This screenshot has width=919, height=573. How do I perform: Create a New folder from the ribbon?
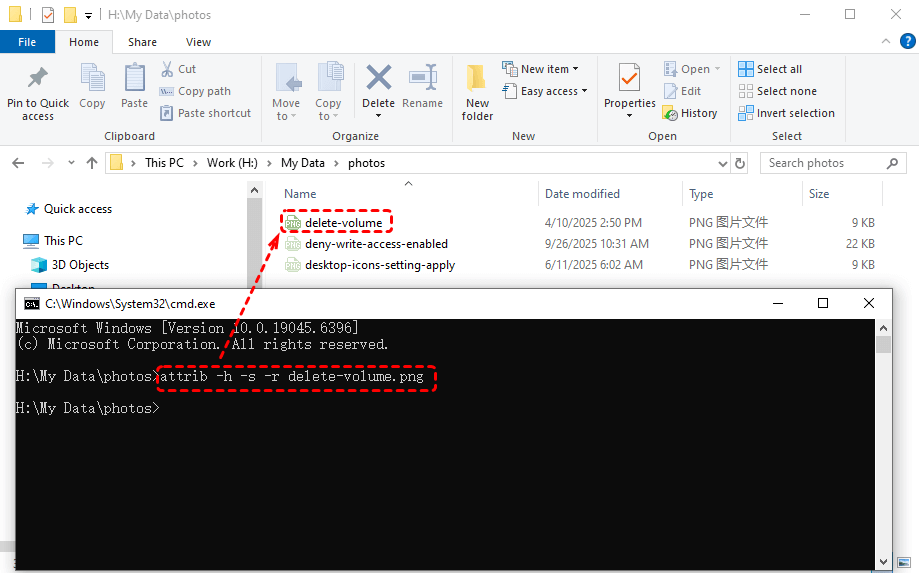(477, 80)
